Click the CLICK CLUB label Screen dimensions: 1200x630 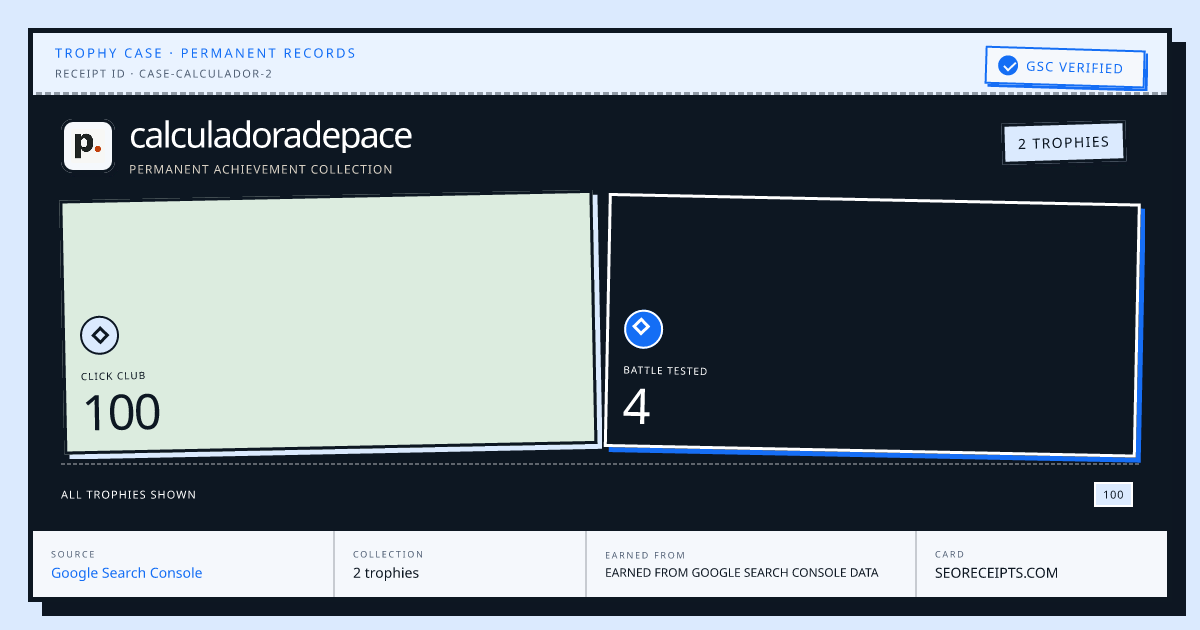pyautogui.click(x=113, y=376)
